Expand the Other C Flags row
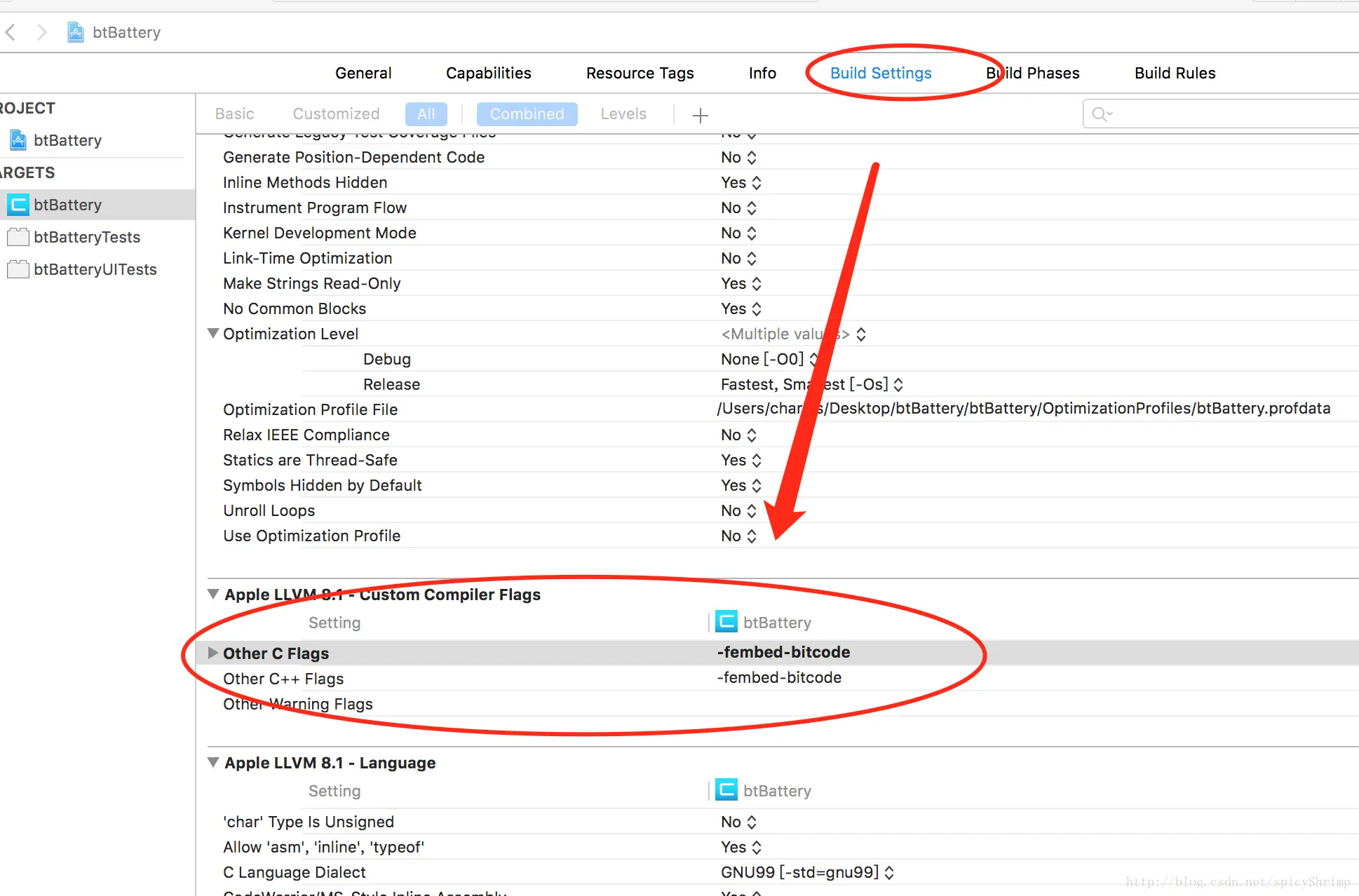The height and width of the screenshot is (896, 1359). (213, 653)
